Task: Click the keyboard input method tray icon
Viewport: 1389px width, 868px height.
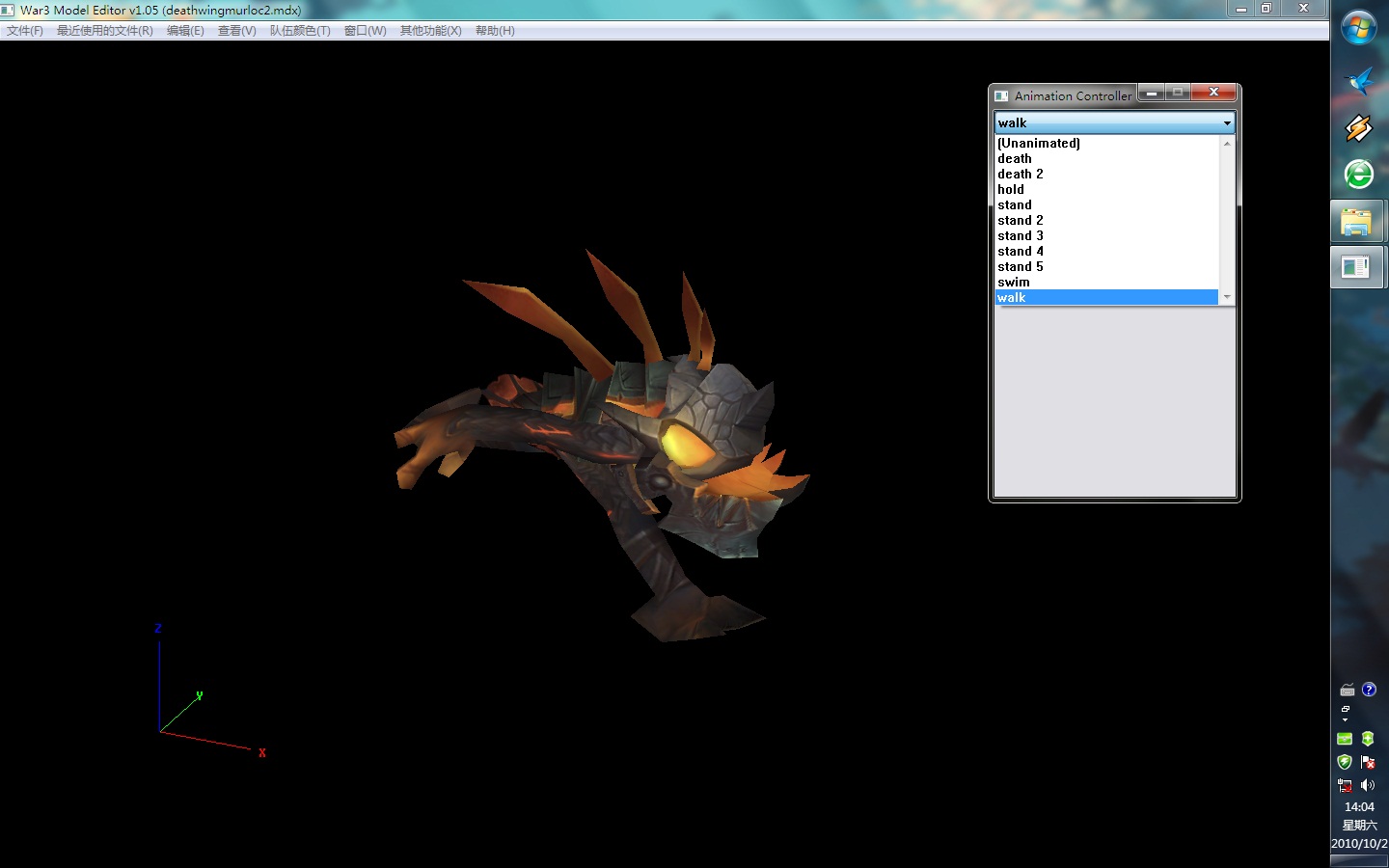Action: pos(1348,690)
